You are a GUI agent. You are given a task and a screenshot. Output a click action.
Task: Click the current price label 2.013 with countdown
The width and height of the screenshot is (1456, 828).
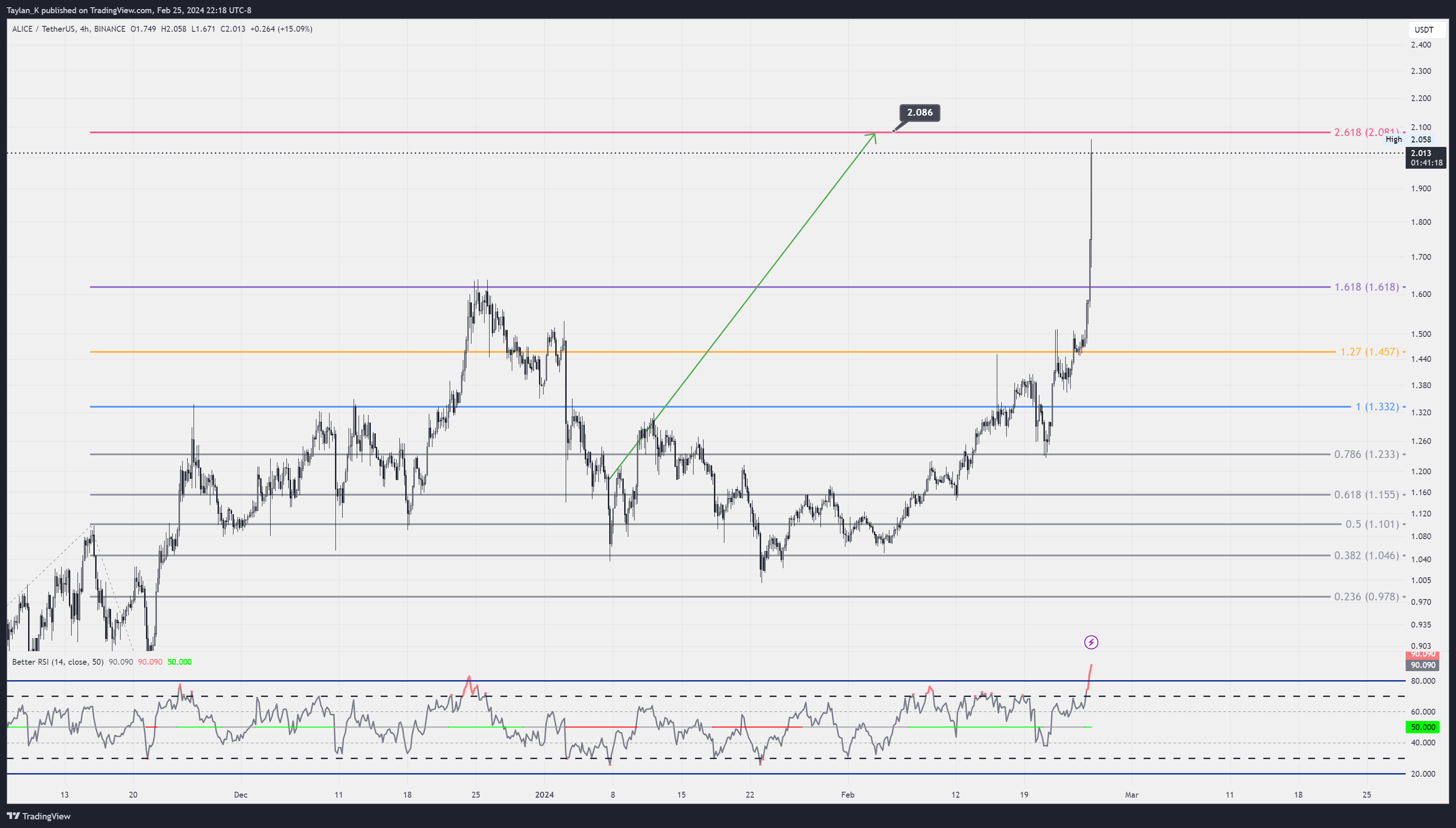(x=1425, y=157)
